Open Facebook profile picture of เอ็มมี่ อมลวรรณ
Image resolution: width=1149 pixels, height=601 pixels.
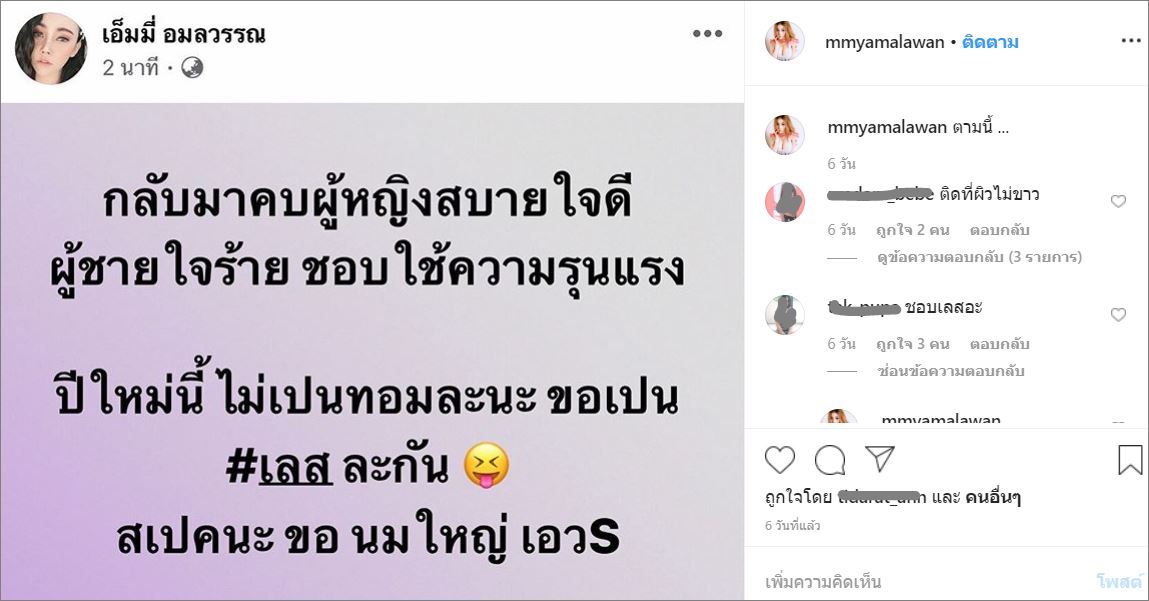pyautogui.click(x=51, y=48)
